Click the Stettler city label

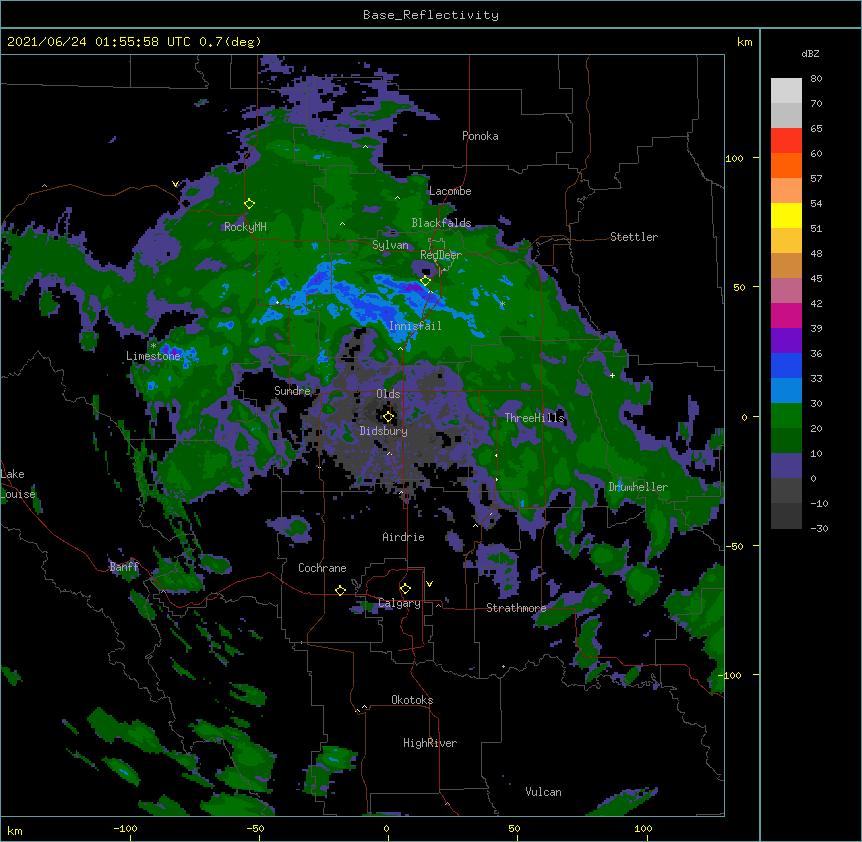pyautogui.click(x=633, y=237)
